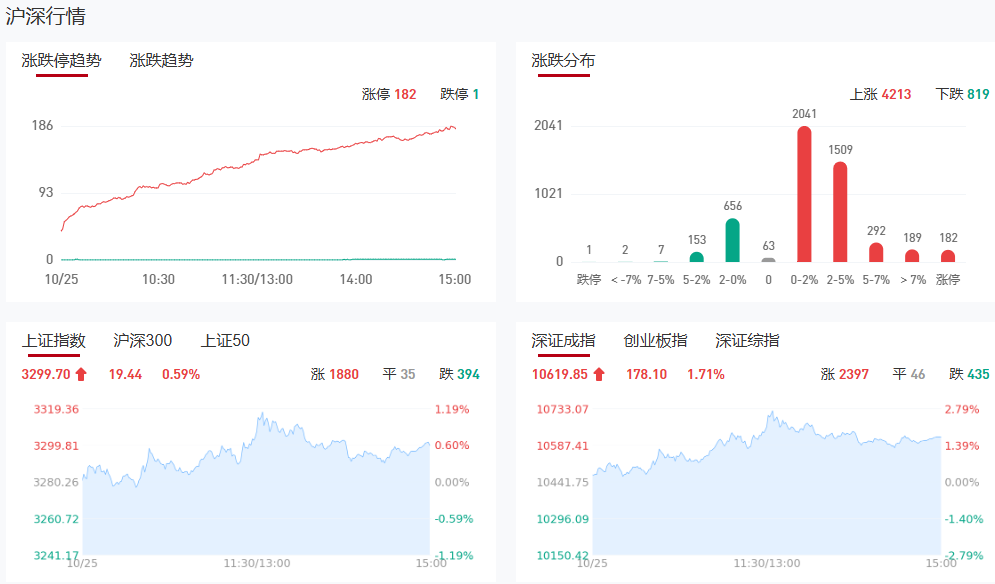Click the red 2-5% bar showing 1509
This screenshot has width=995, height=584.
[x=840, y=212]
